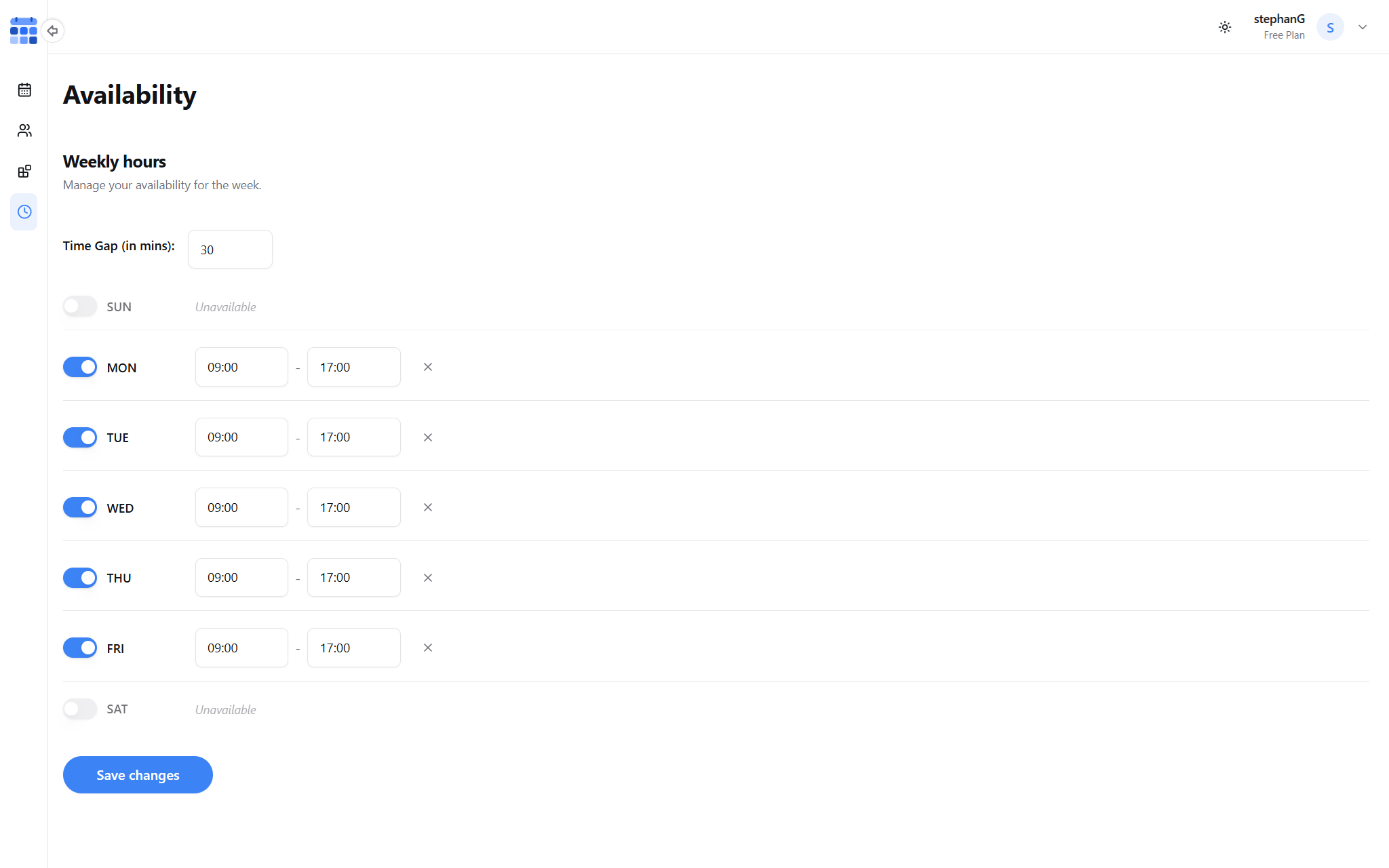Toggle off FRI availability
This screenshot has height=868, width=1389.
click(x=80, y=648)
